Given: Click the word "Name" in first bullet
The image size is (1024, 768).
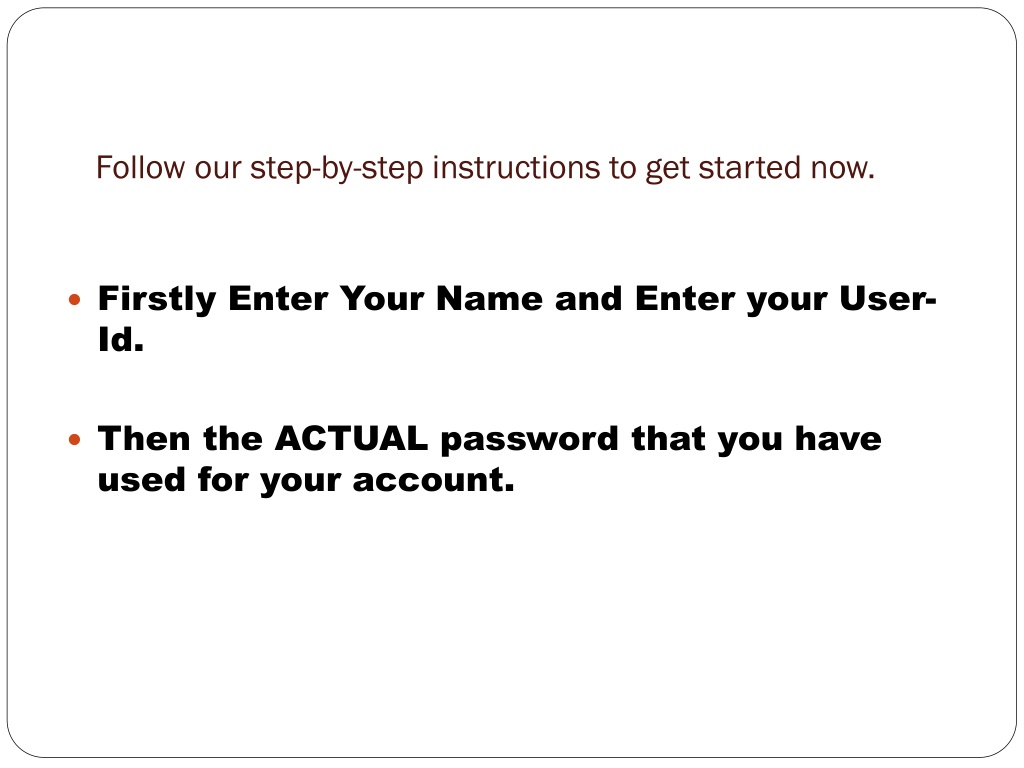Looking at the screenshot, I should pos(489,298).
